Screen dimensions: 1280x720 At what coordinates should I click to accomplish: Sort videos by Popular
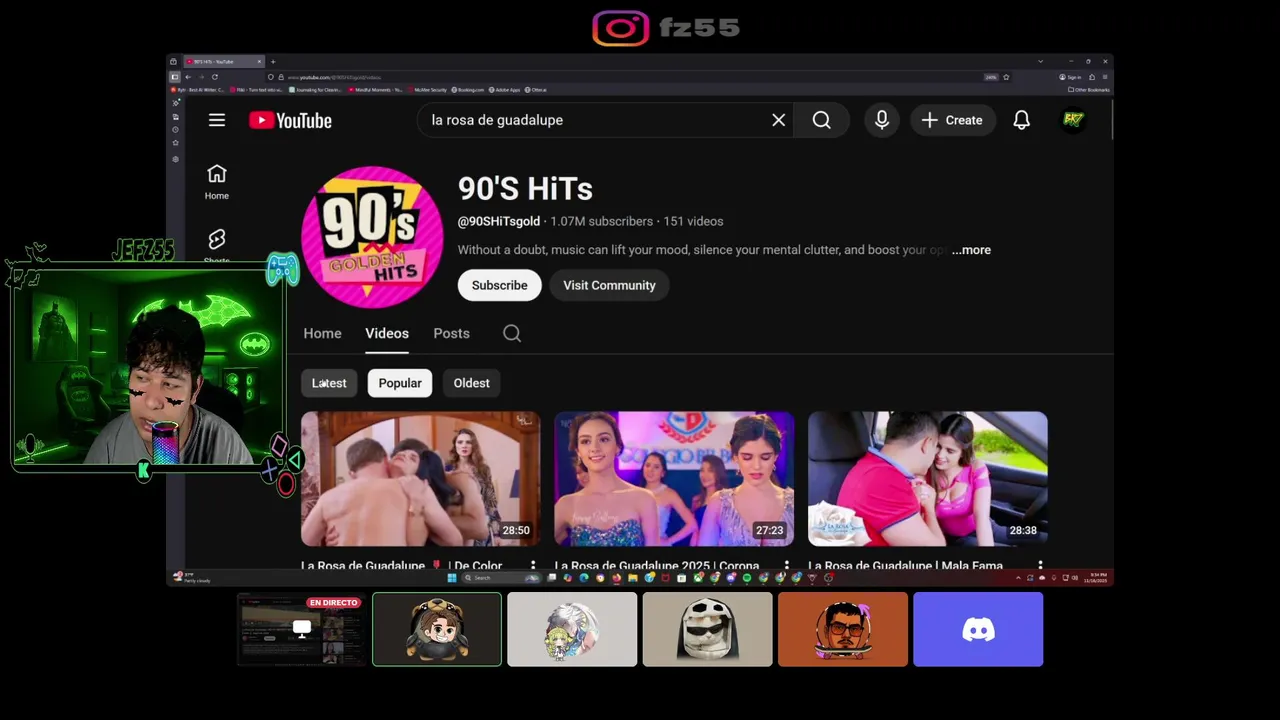coord(400,383)
